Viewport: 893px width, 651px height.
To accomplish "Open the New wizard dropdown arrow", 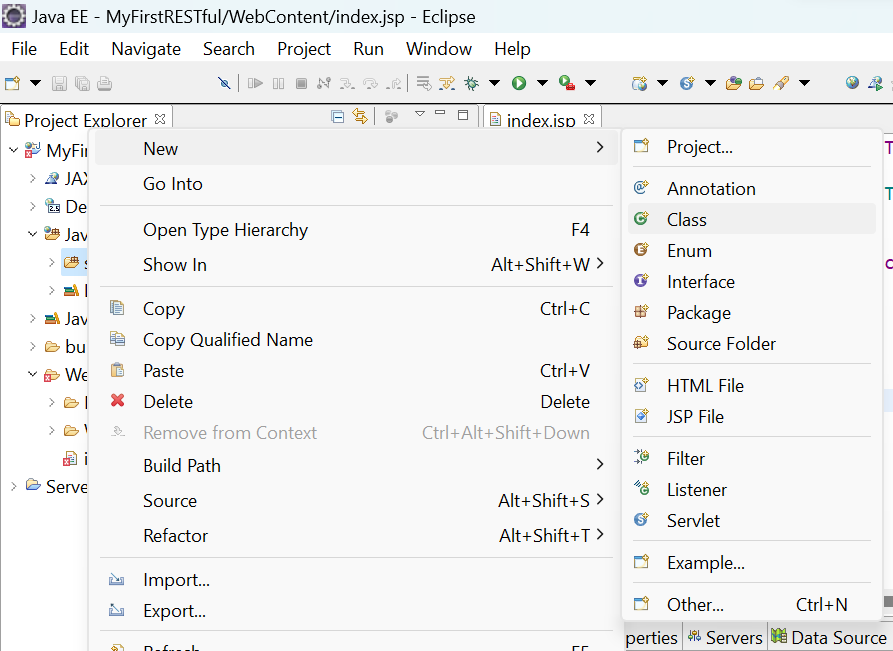I will [x=35, y=83].
